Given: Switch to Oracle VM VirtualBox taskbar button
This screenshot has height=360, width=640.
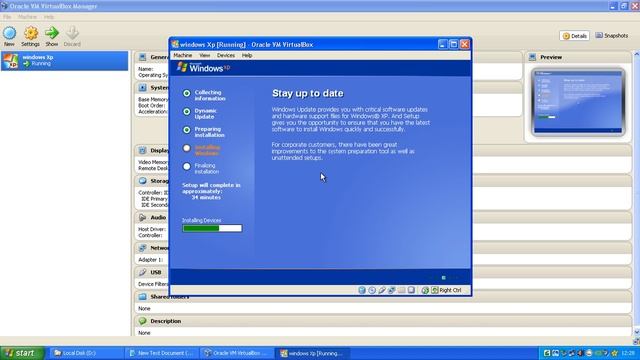Looking at the screenshot, I should pos(237,353).
